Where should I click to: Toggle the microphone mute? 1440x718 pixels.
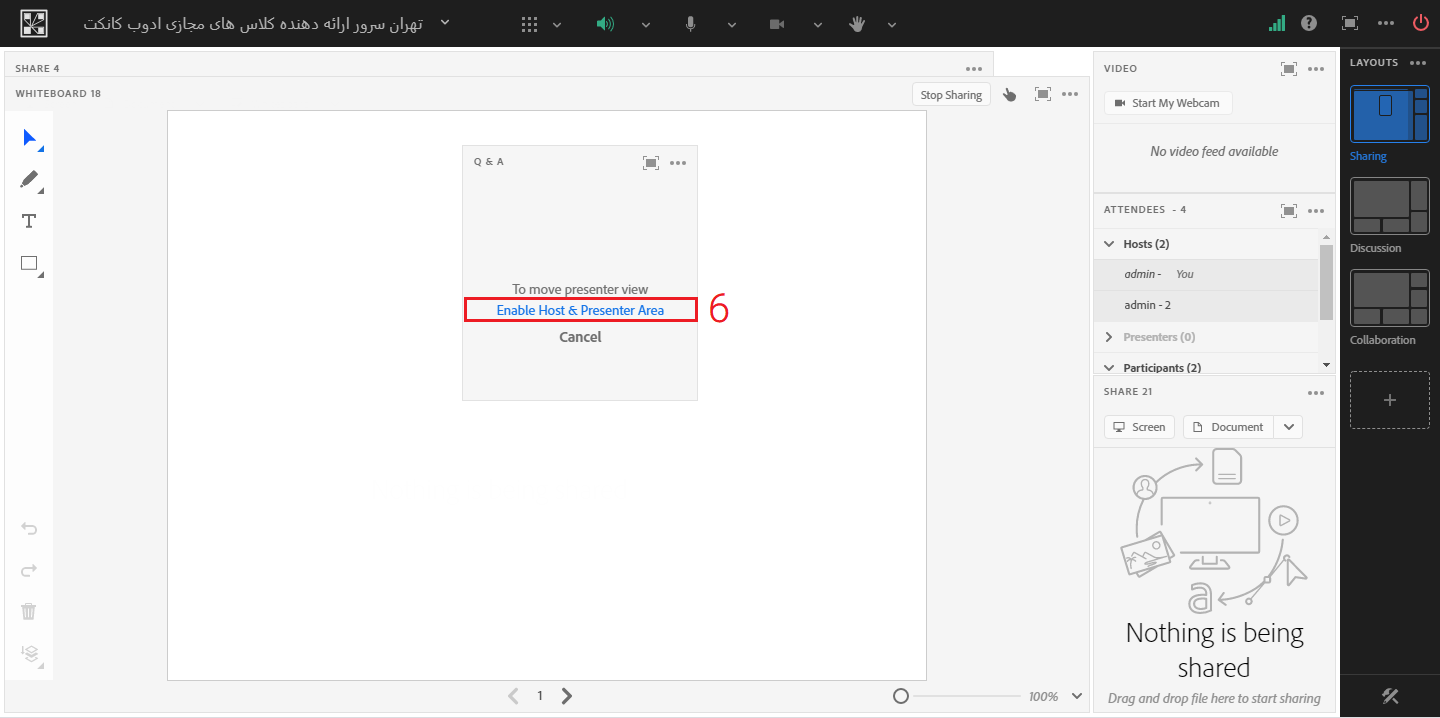(x=690, y=24)
